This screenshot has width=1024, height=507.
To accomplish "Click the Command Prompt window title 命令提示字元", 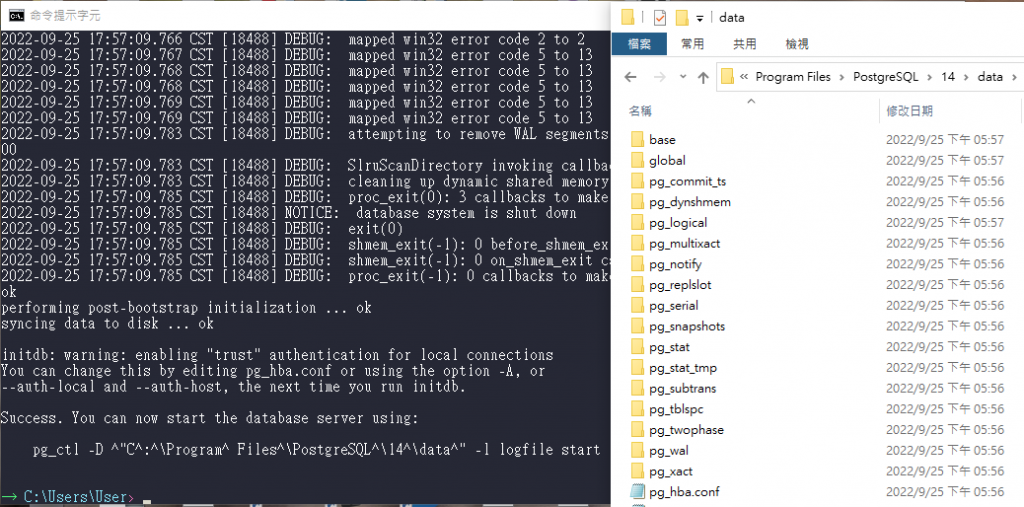I will (x=66, y=15).
